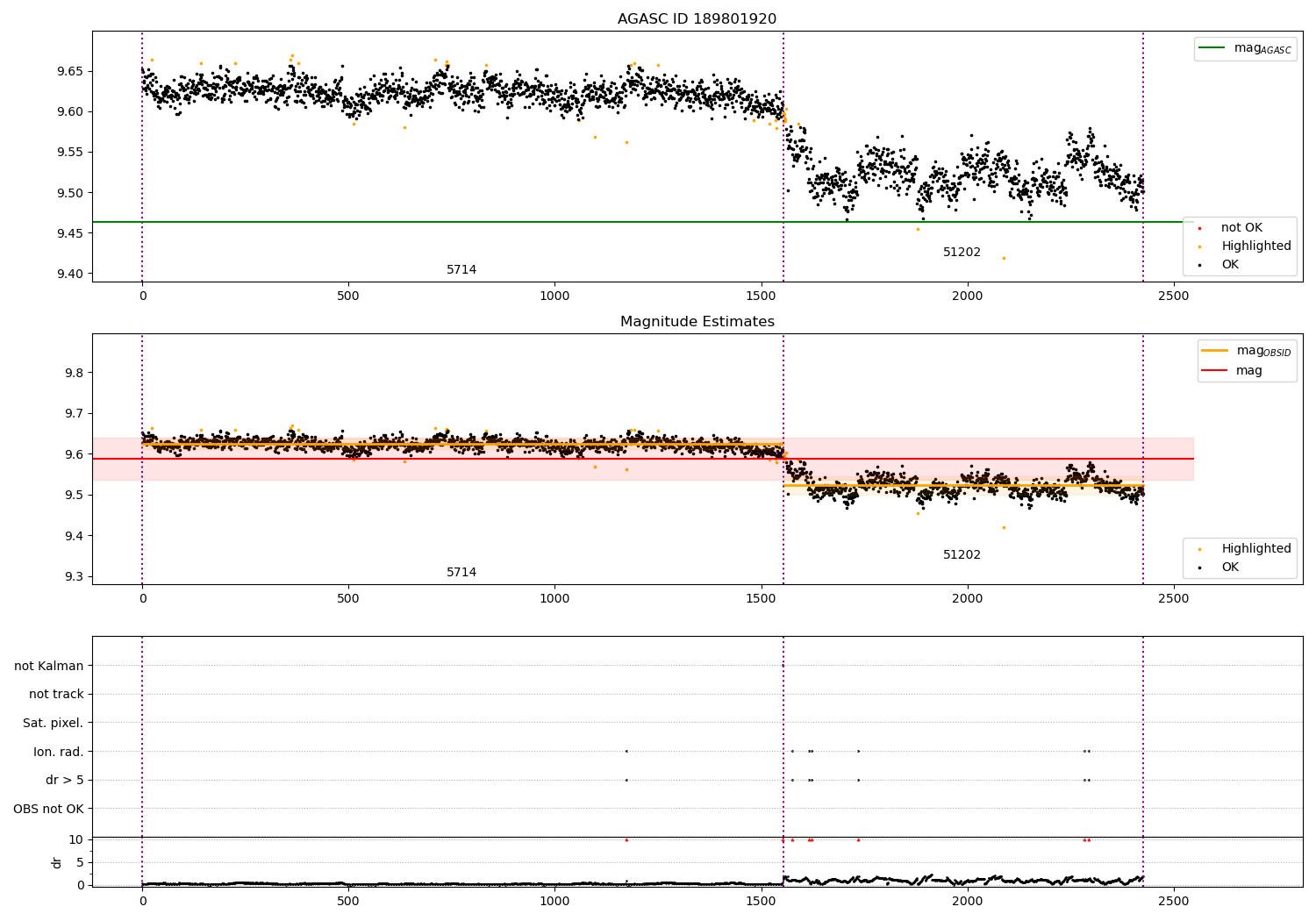Click the "Sat. pixel." axis label

click(x=54, y=724)
